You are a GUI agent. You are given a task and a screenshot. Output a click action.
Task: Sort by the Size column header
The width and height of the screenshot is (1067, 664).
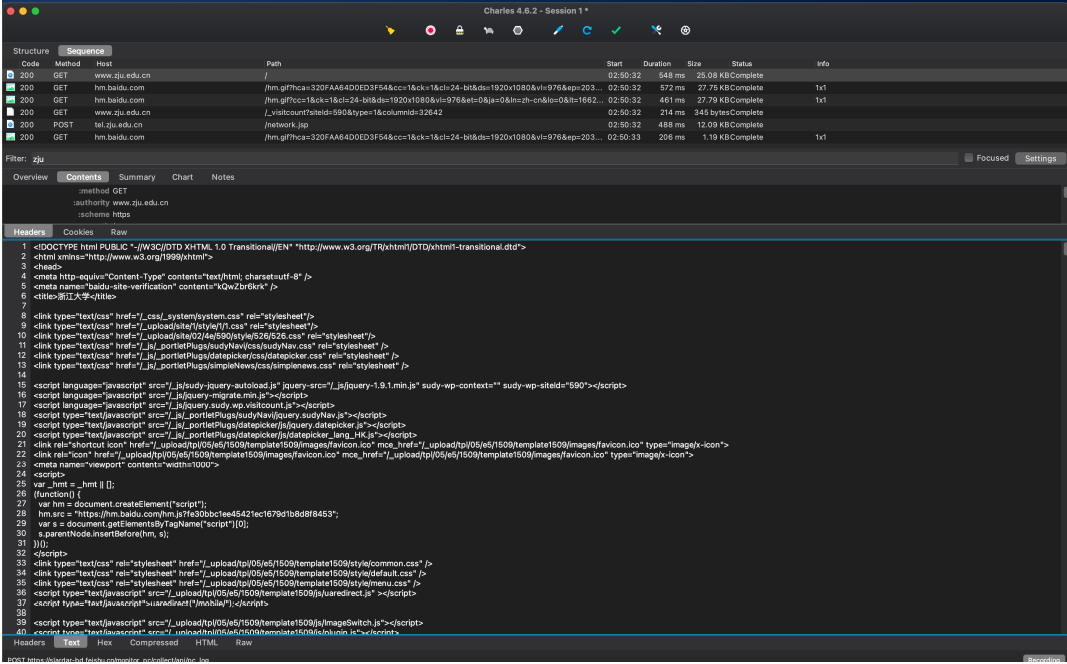[x=694, y=63]
